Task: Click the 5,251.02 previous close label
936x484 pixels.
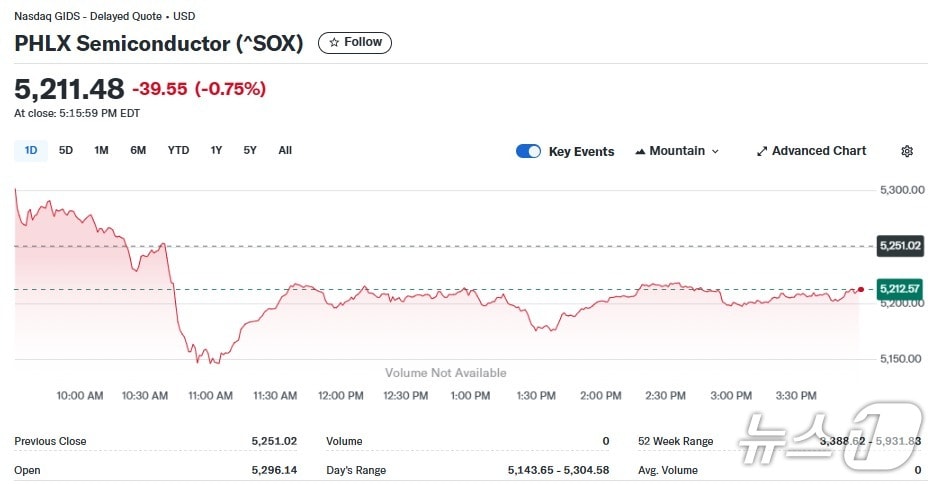Action: pos(899,245)
